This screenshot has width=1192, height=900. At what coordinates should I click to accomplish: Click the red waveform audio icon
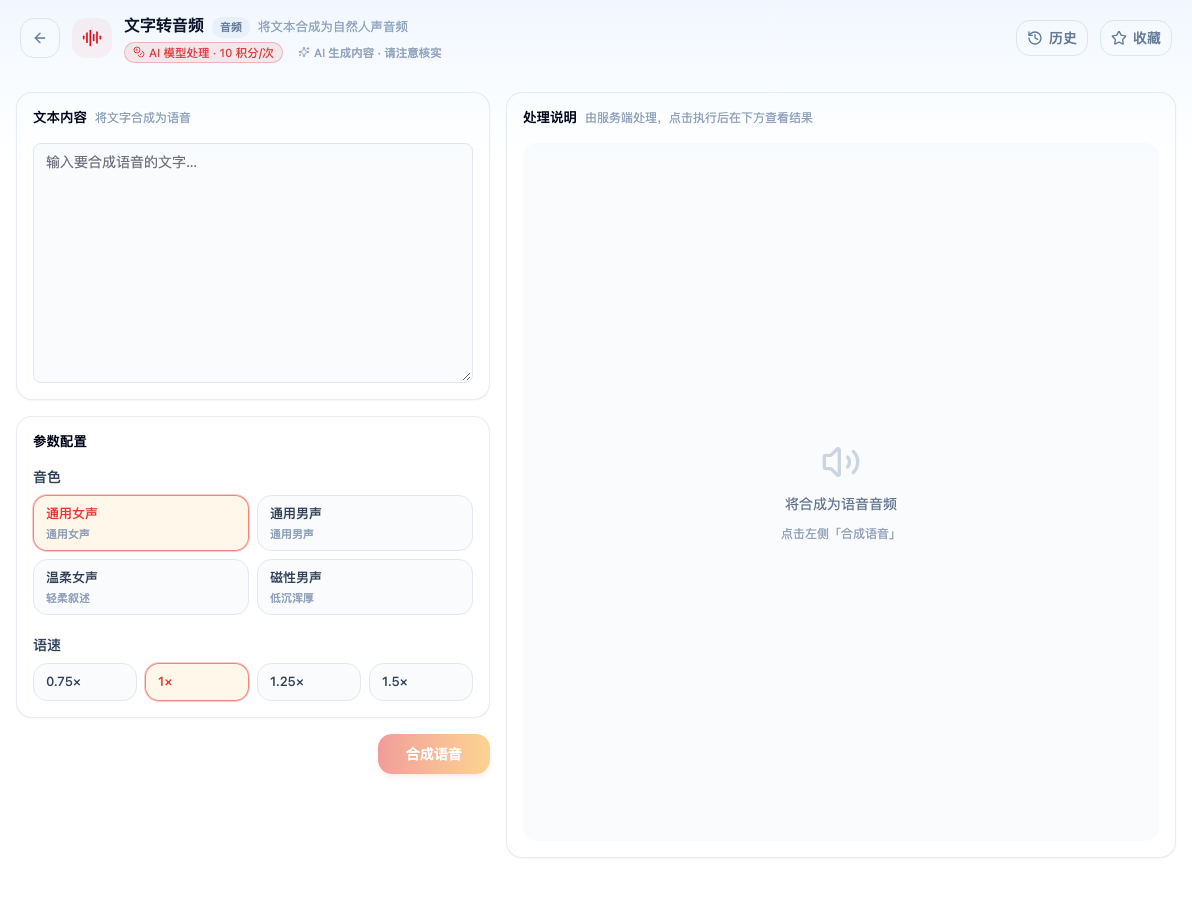pyautogui.click(x=92, y=38)
